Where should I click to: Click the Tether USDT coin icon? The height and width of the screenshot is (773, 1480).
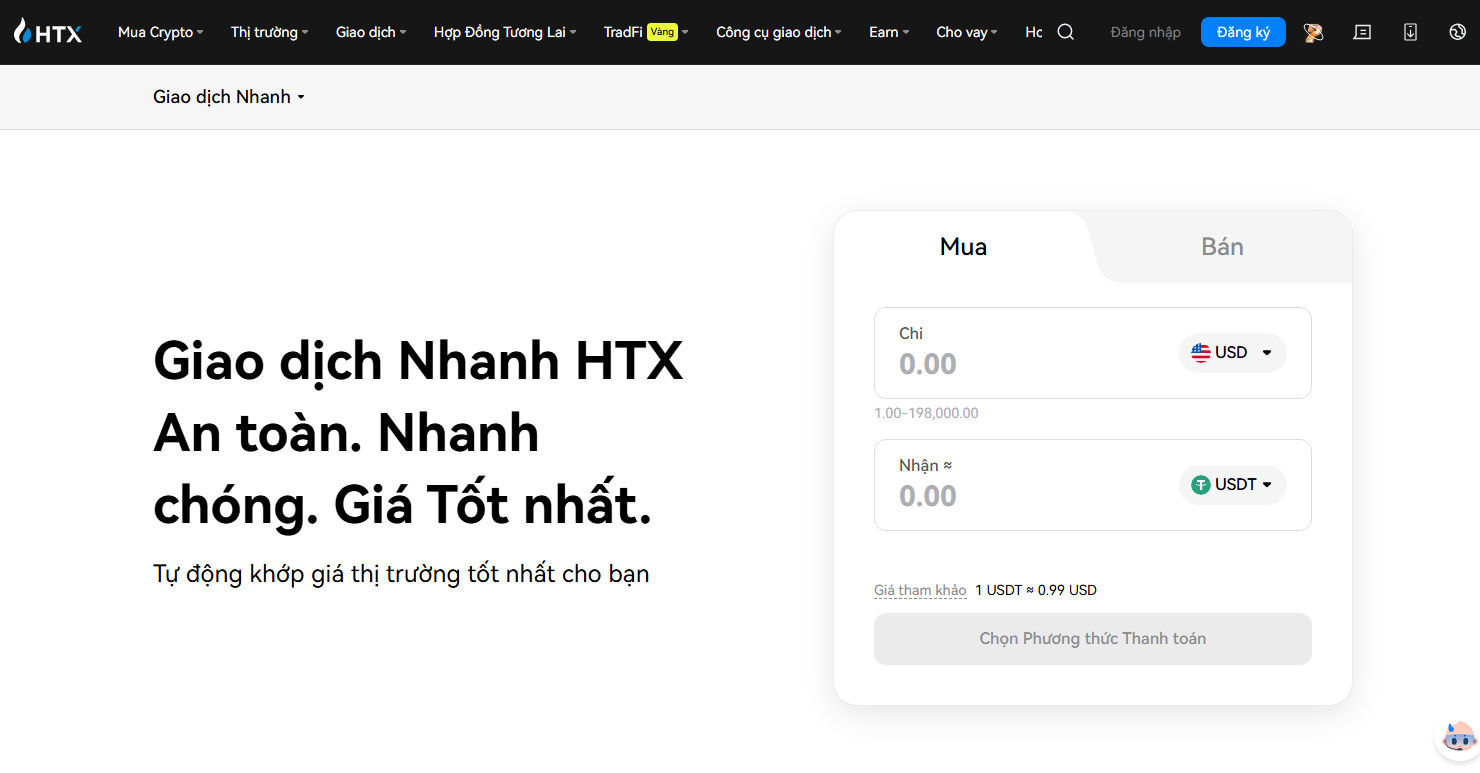(x=1201, y=485)
